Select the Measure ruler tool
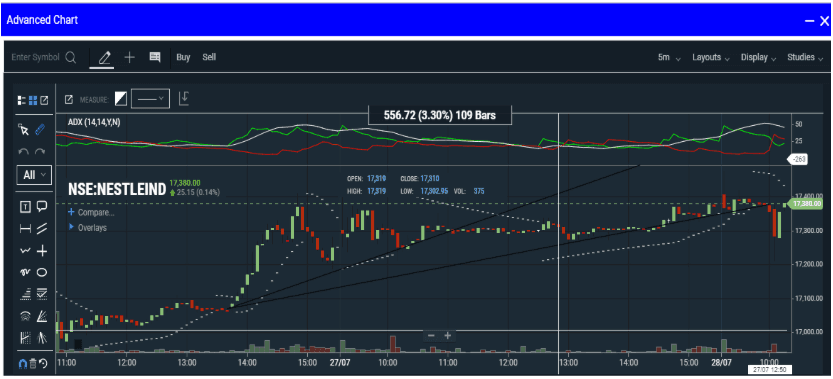 click(x=40, y=129)
